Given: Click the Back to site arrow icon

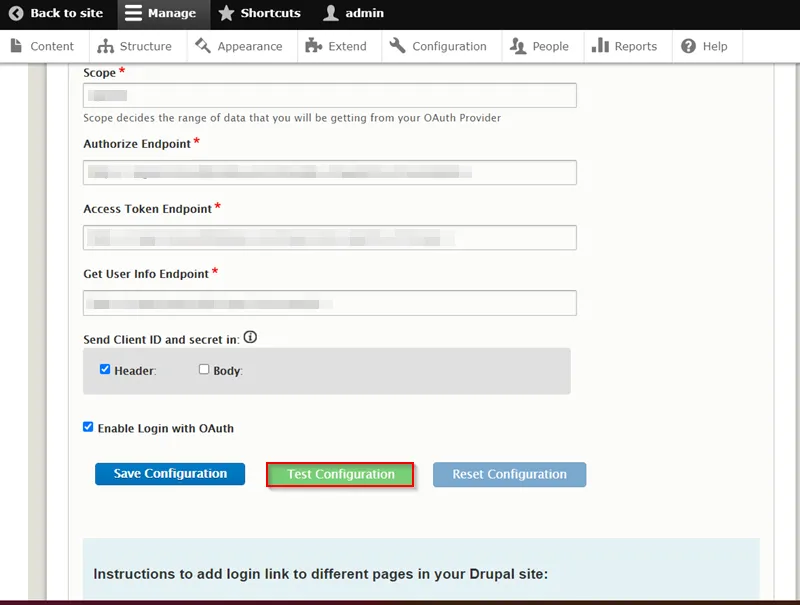Looking at the screenshot, I should coord(16,14).
